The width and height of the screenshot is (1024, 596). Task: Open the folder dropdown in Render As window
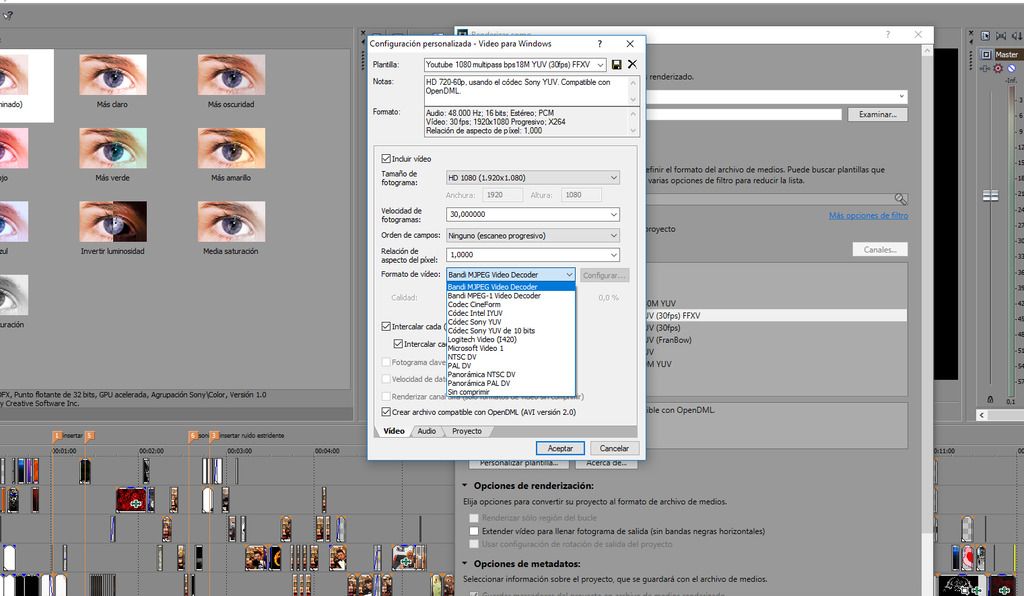tap(901, 97)
